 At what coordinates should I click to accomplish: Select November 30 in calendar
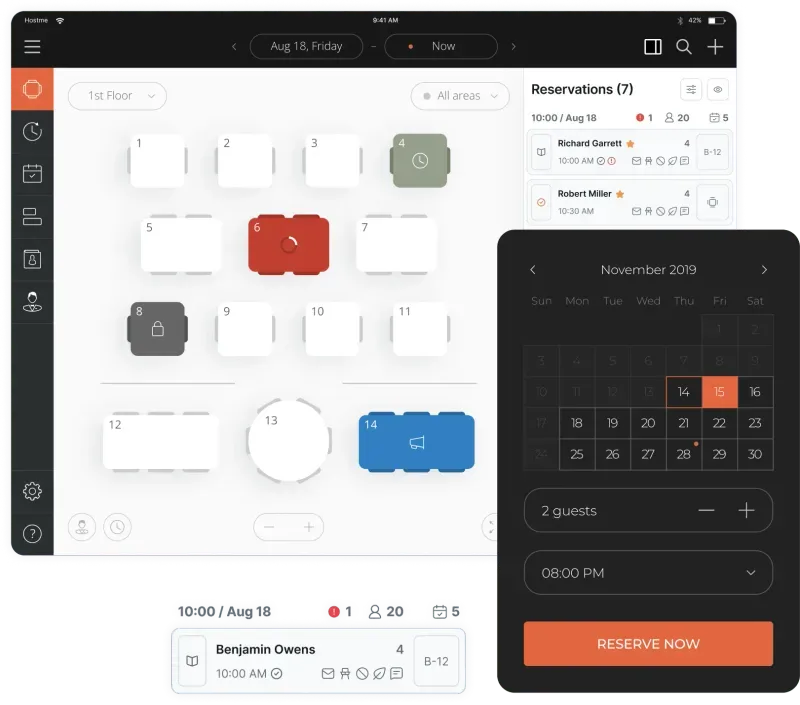(755, 454)
